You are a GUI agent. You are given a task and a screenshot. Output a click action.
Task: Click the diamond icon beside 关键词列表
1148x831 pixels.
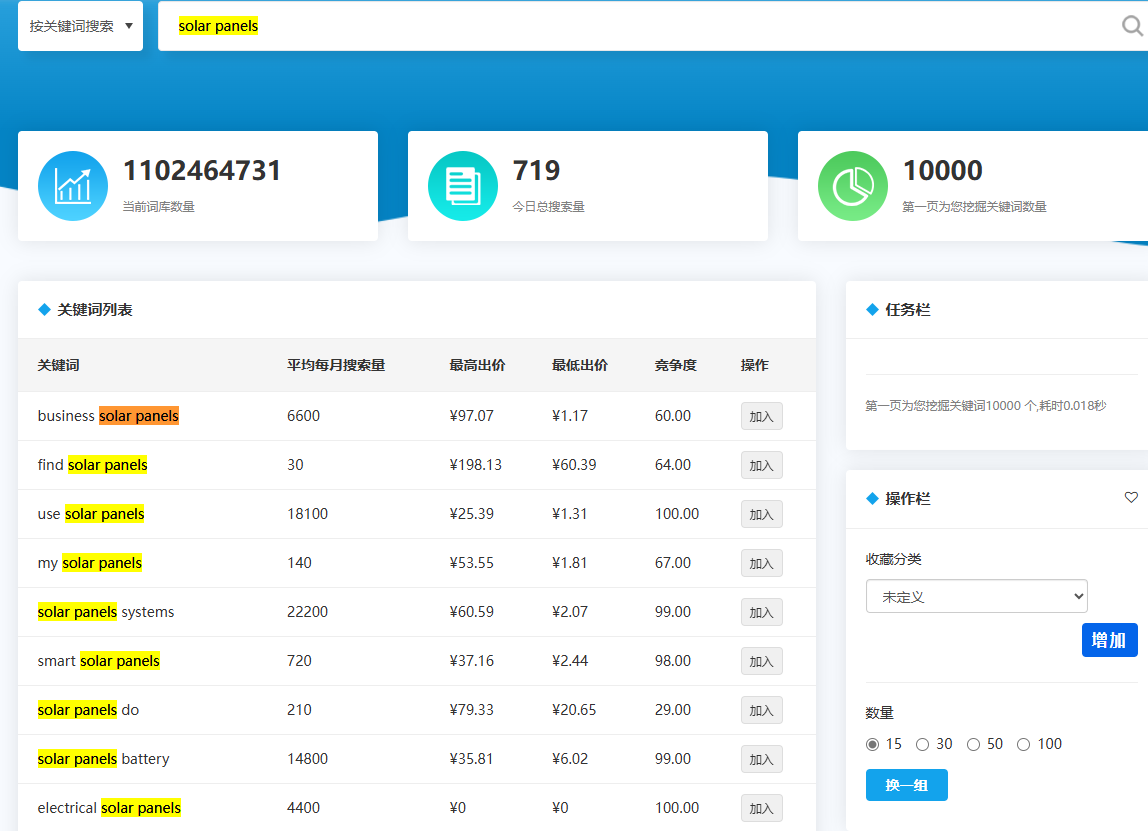44,310
